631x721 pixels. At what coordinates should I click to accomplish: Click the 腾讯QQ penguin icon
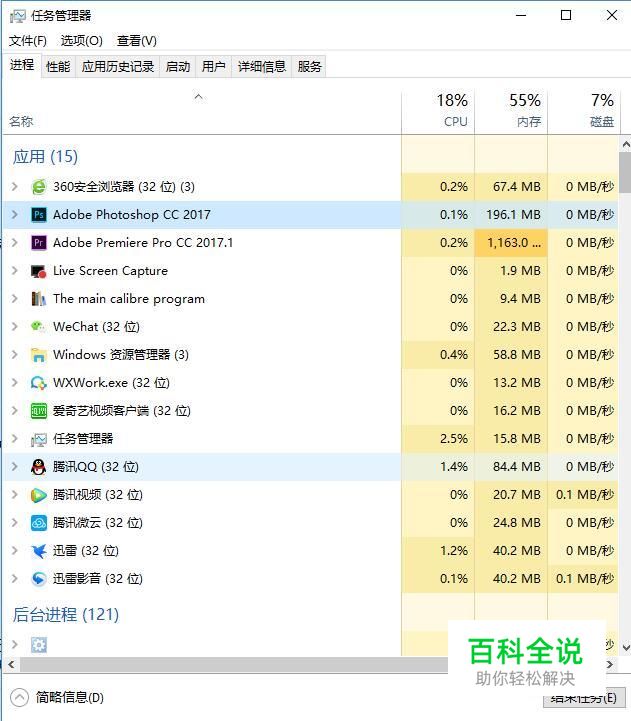39,467
